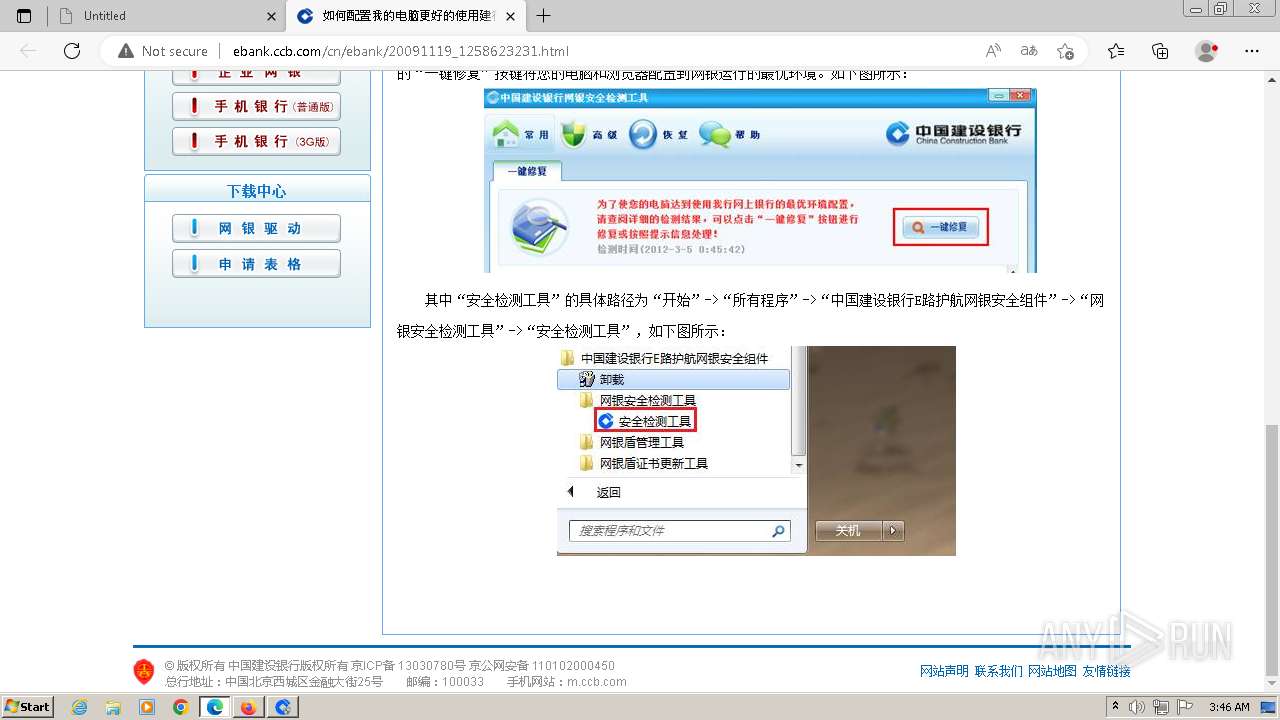Add this page to favorites
Viewport: 1280px width, 720px height.
[1065, 51]
